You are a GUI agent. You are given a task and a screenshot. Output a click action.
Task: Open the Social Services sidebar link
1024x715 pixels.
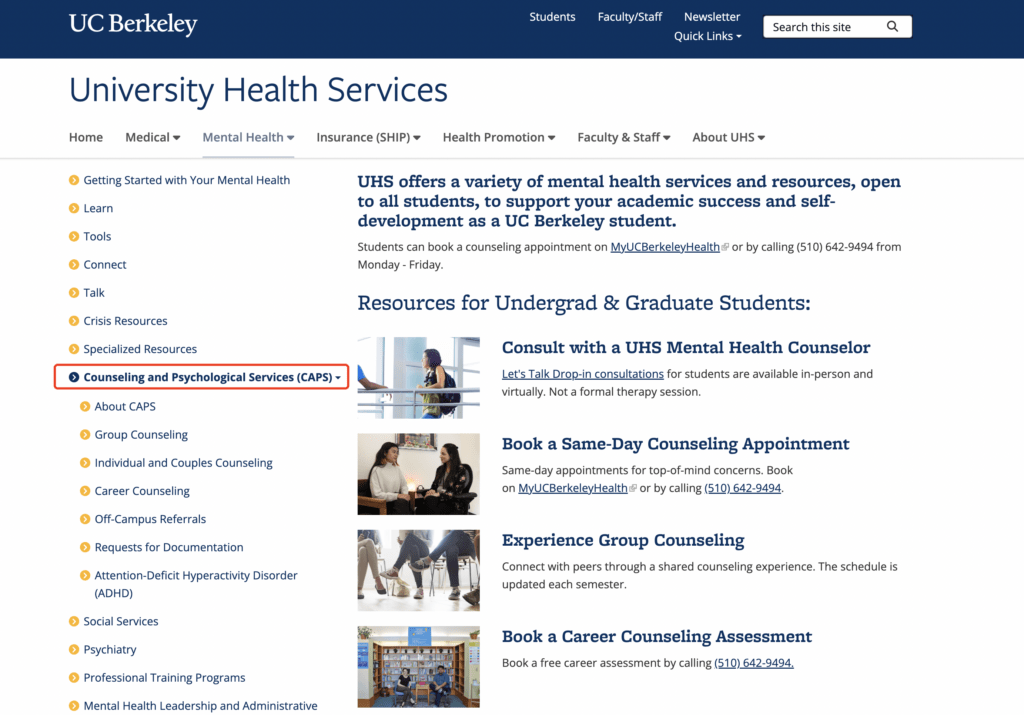click(121, 621)
